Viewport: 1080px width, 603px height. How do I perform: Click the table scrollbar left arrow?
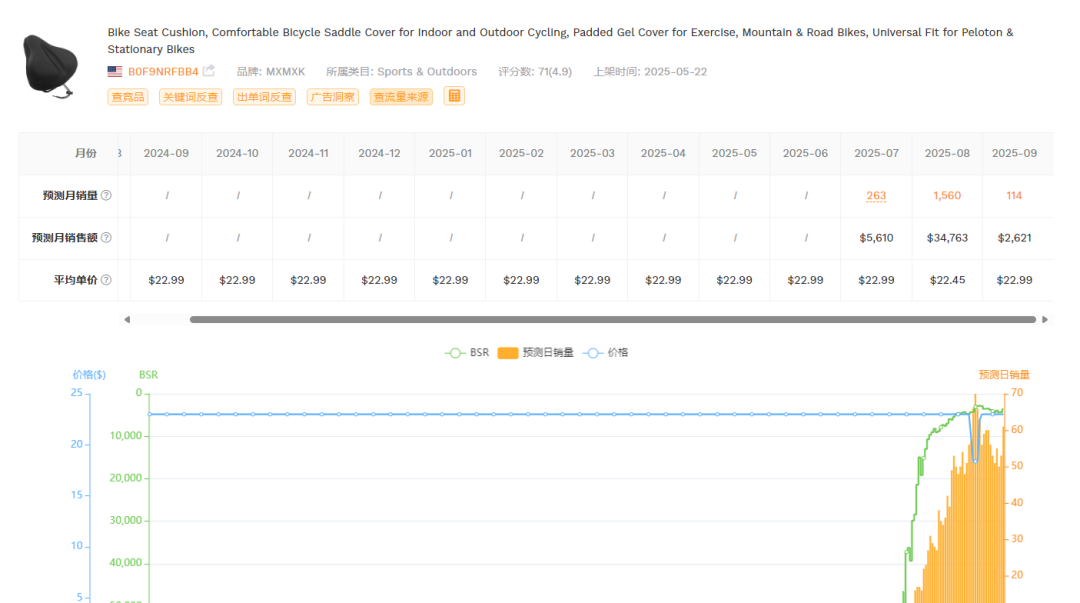coord(127,320)
